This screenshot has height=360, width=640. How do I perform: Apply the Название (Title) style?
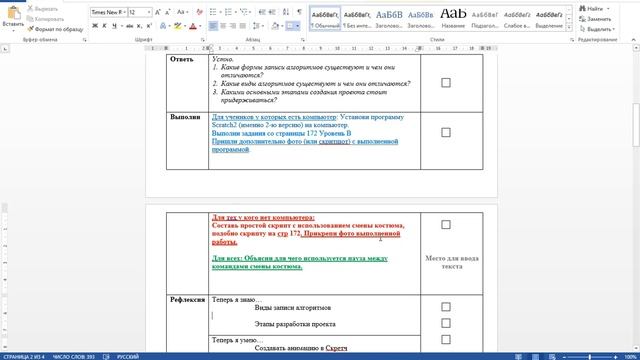coord(453,18)
